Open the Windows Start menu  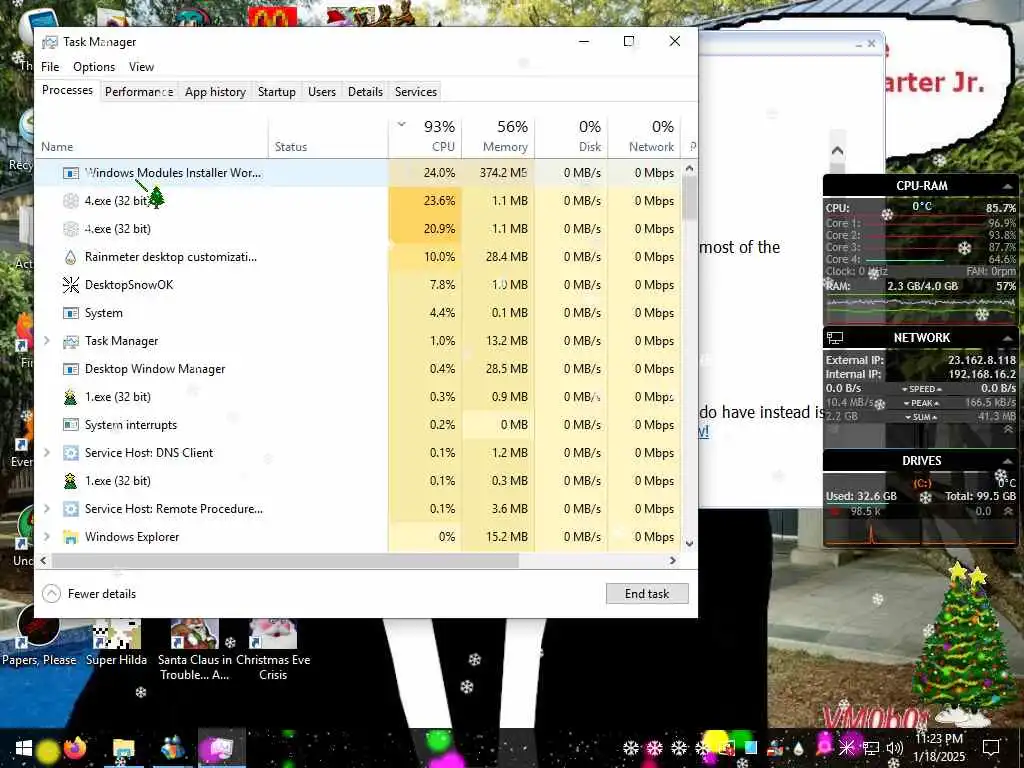point(24,748)
